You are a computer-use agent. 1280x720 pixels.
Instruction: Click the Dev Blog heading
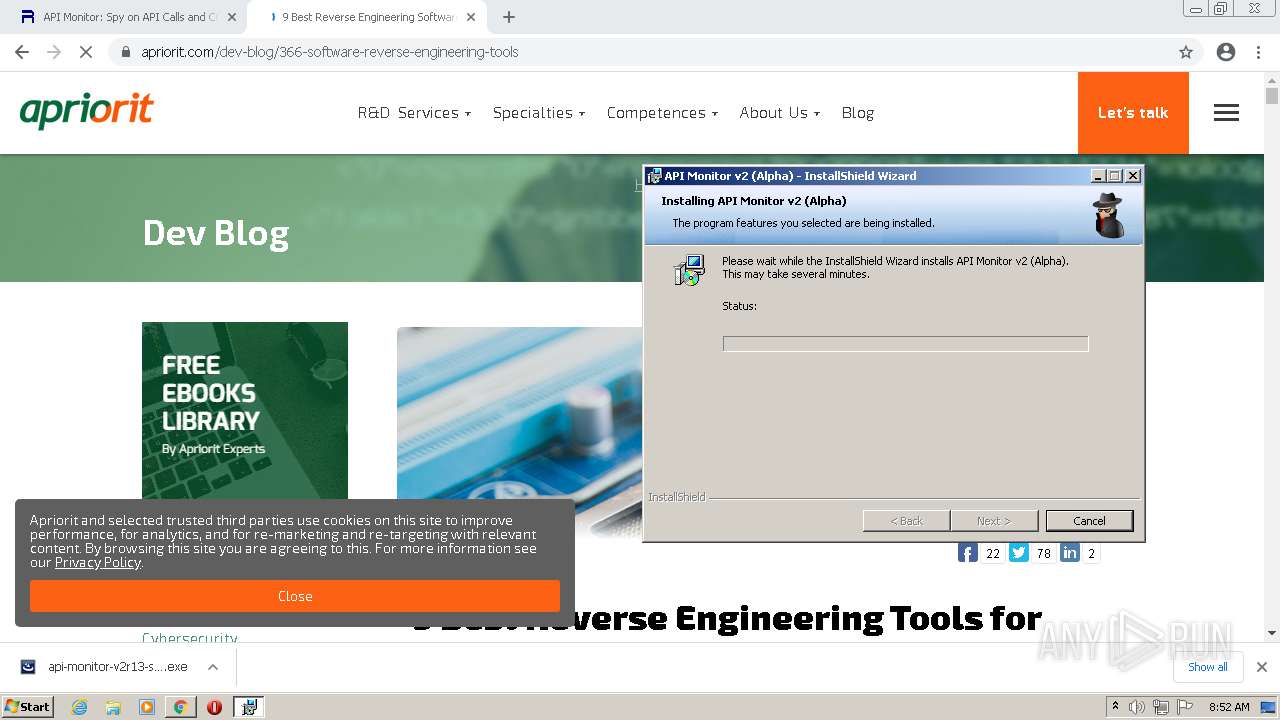(x=216, y=233)
